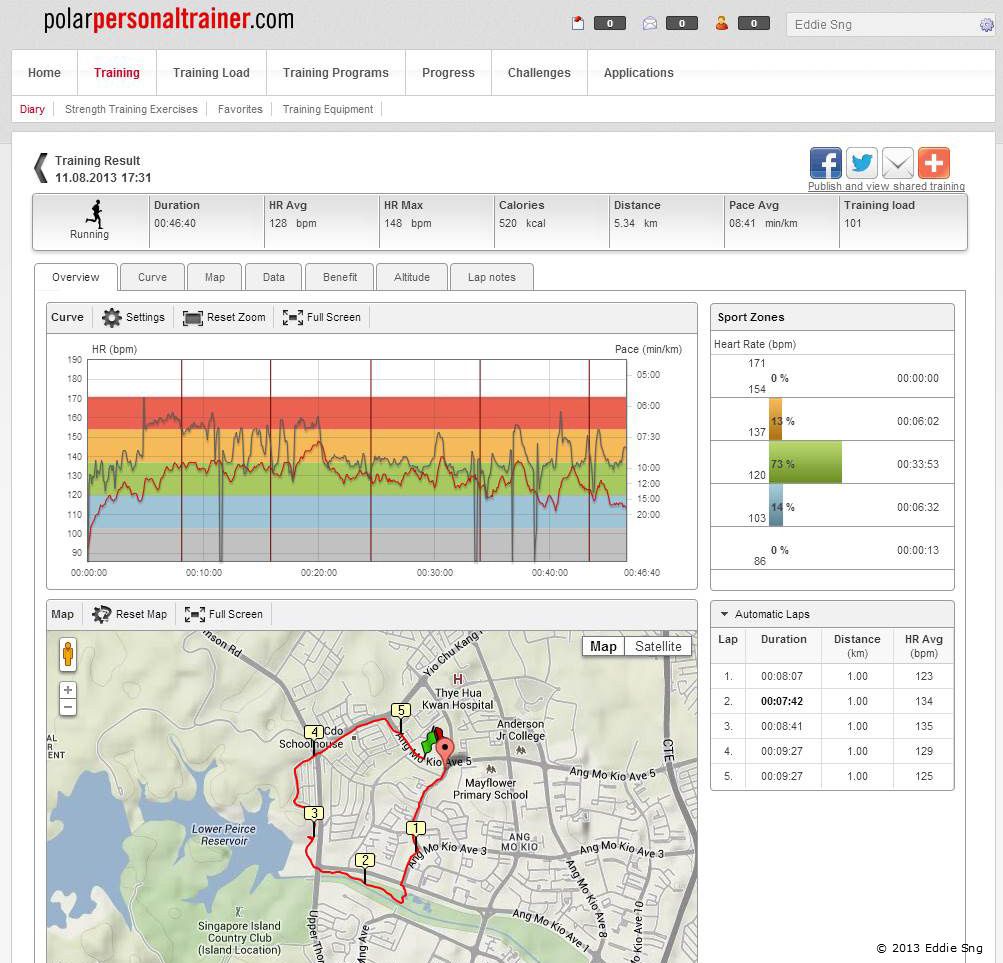Share training on Twitter

(862, 163)
